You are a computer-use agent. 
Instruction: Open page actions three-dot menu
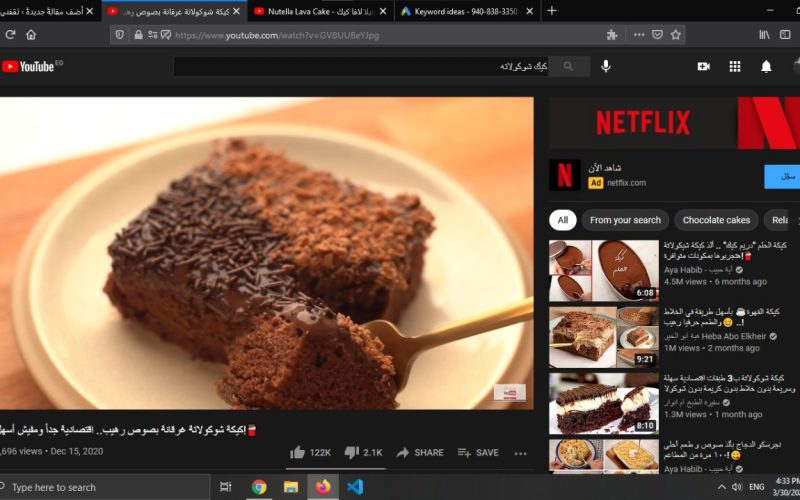pos(639,35)
